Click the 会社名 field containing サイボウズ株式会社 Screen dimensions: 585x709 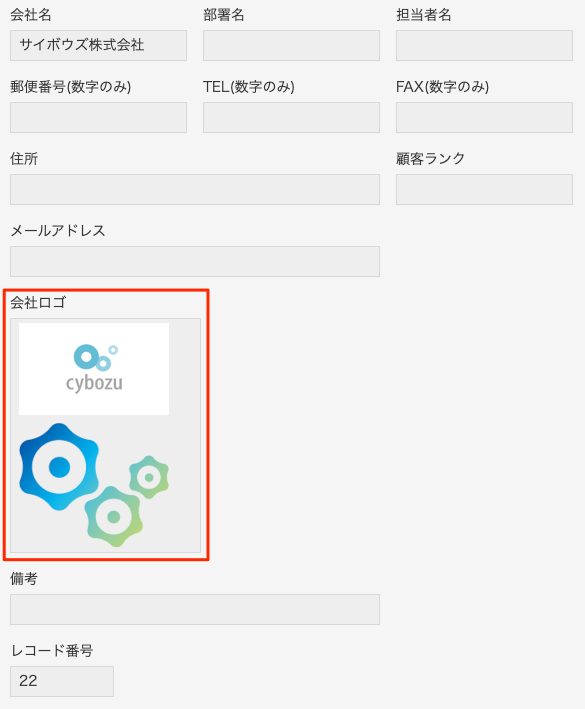(x=98, y=45)
